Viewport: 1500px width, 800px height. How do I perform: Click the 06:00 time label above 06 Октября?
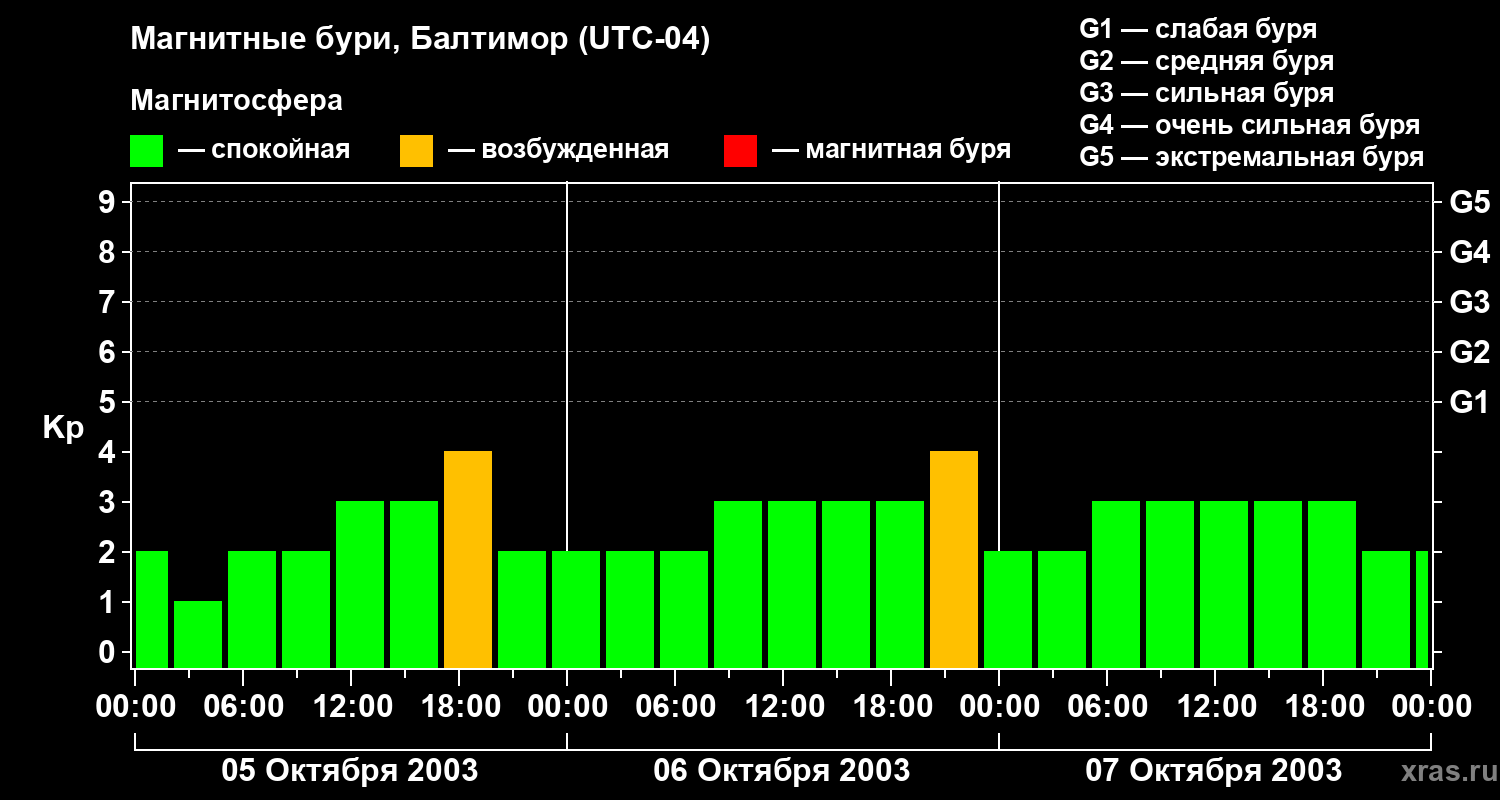pyautogui.click(x=675, y=706)
